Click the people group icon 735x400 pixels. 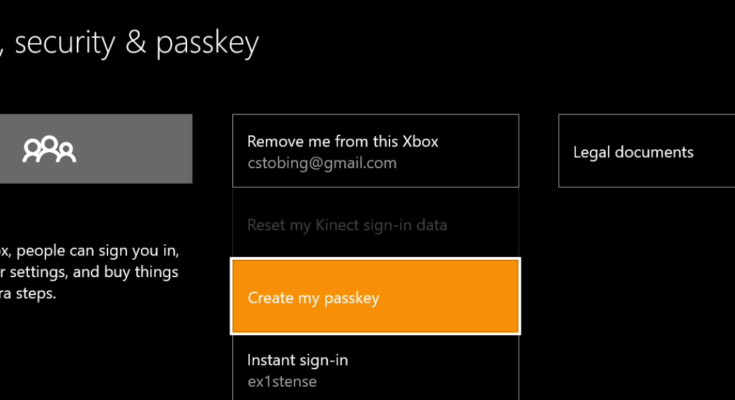[x=50, y=150]
